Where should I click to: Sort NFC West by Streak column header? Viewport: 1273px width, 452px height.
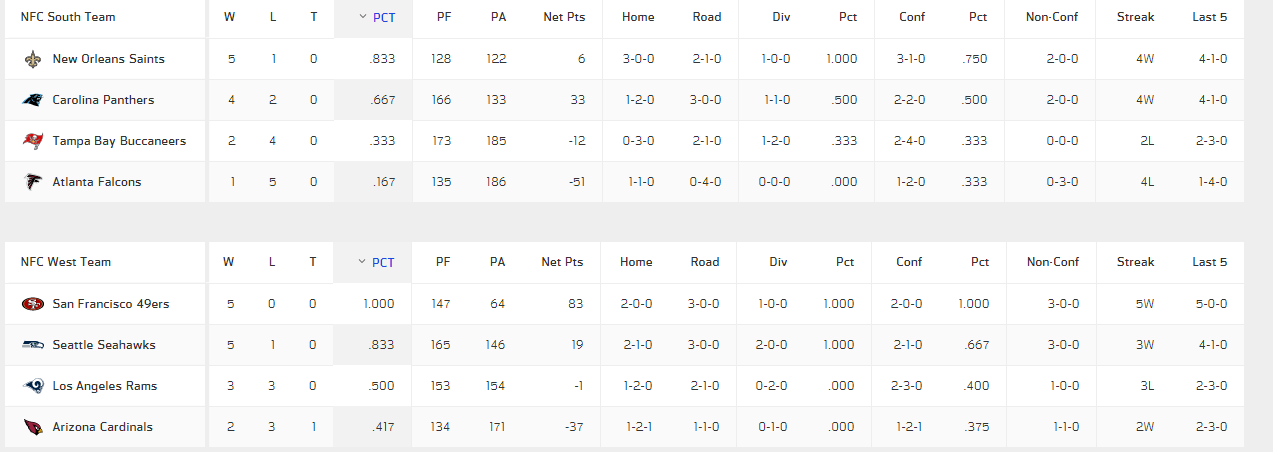[x=1135, y=262]
